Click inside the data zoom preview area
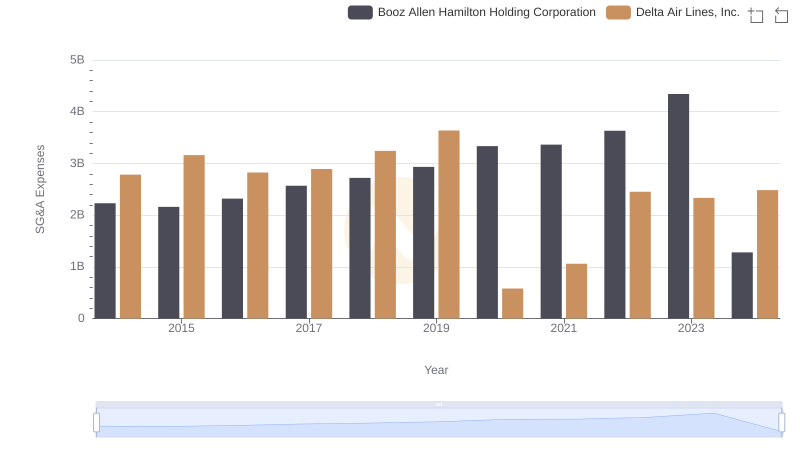Screen dimensions: 800x461 click(x=439, y=423)
